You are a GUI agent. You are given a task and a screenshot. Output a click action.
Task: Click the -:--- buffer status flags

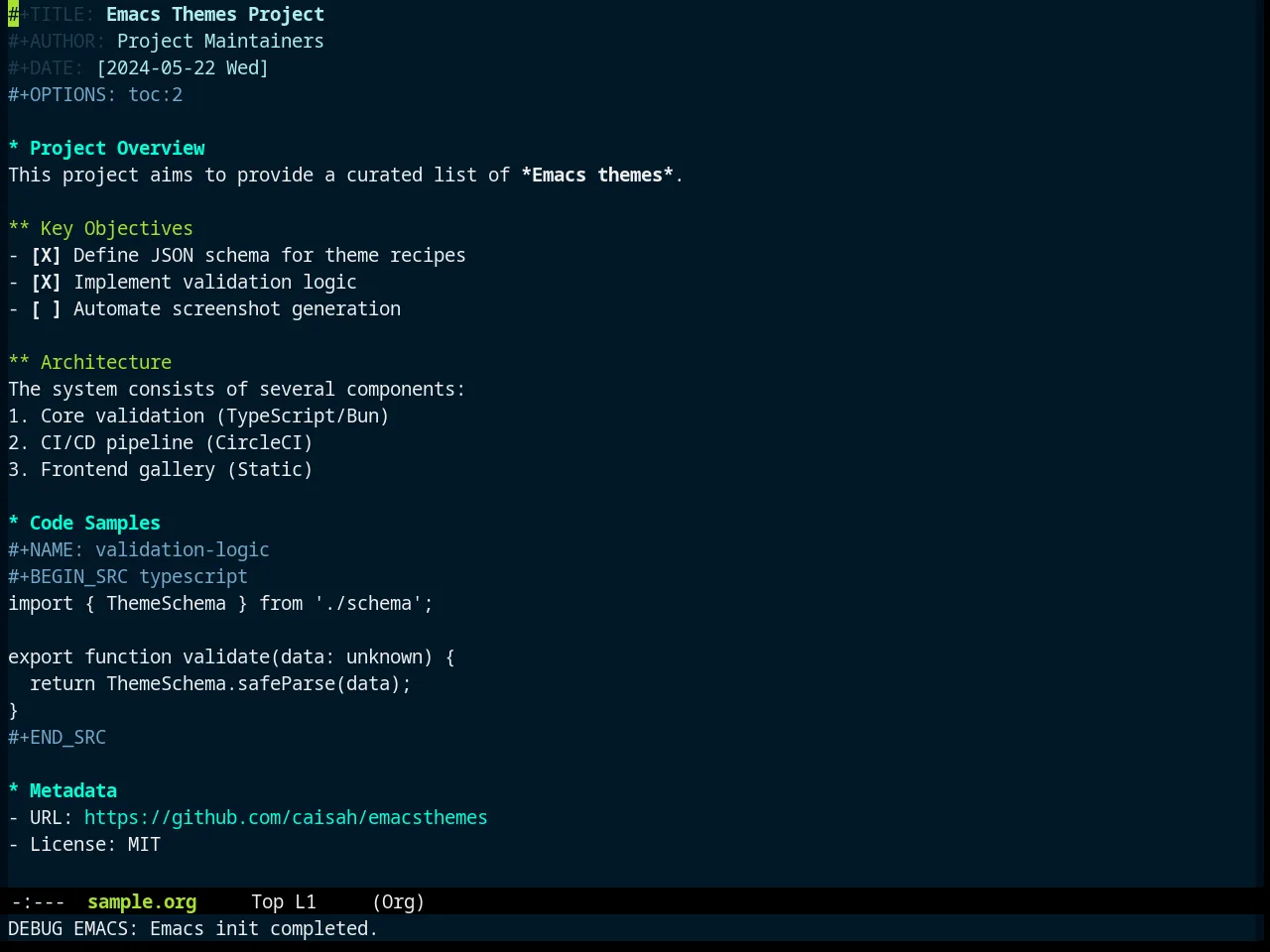[x=38, y=902]
